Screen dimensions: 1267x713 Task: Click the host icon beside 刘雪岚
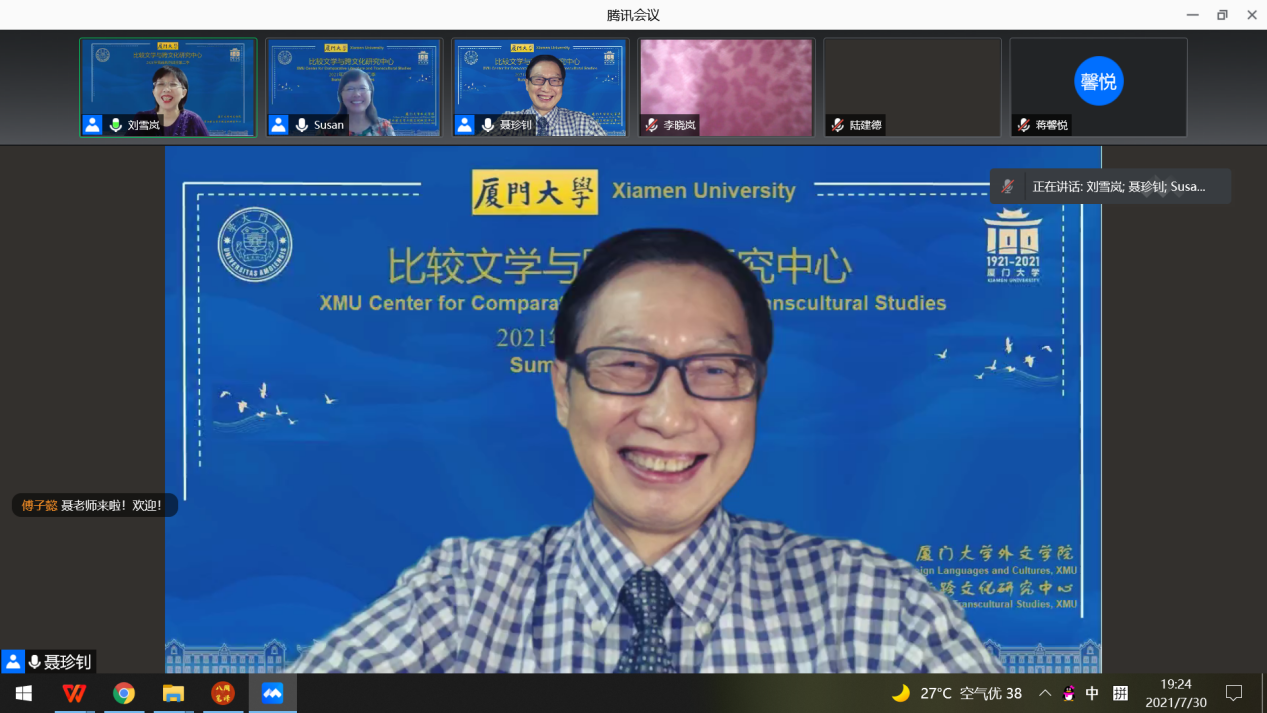93,125
